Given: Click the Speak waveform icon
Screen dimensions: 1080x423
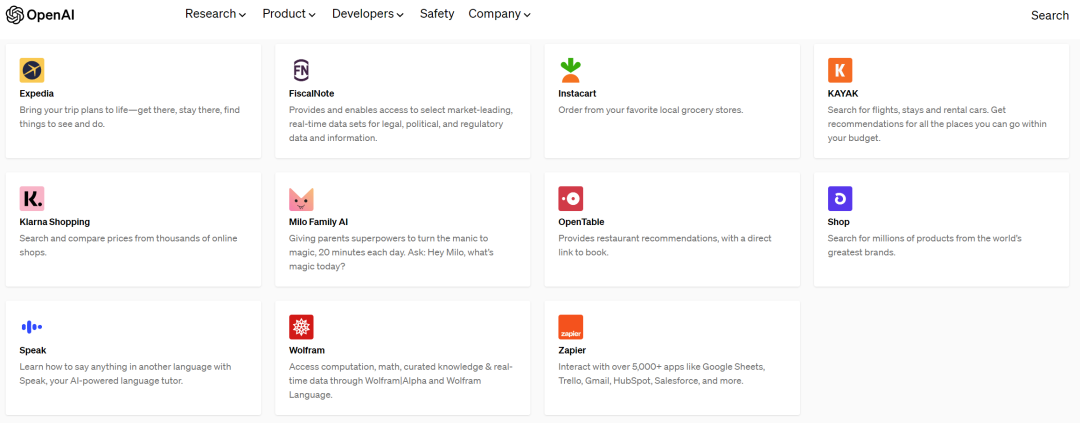Looking at the screenshot, I should (32, 327).
